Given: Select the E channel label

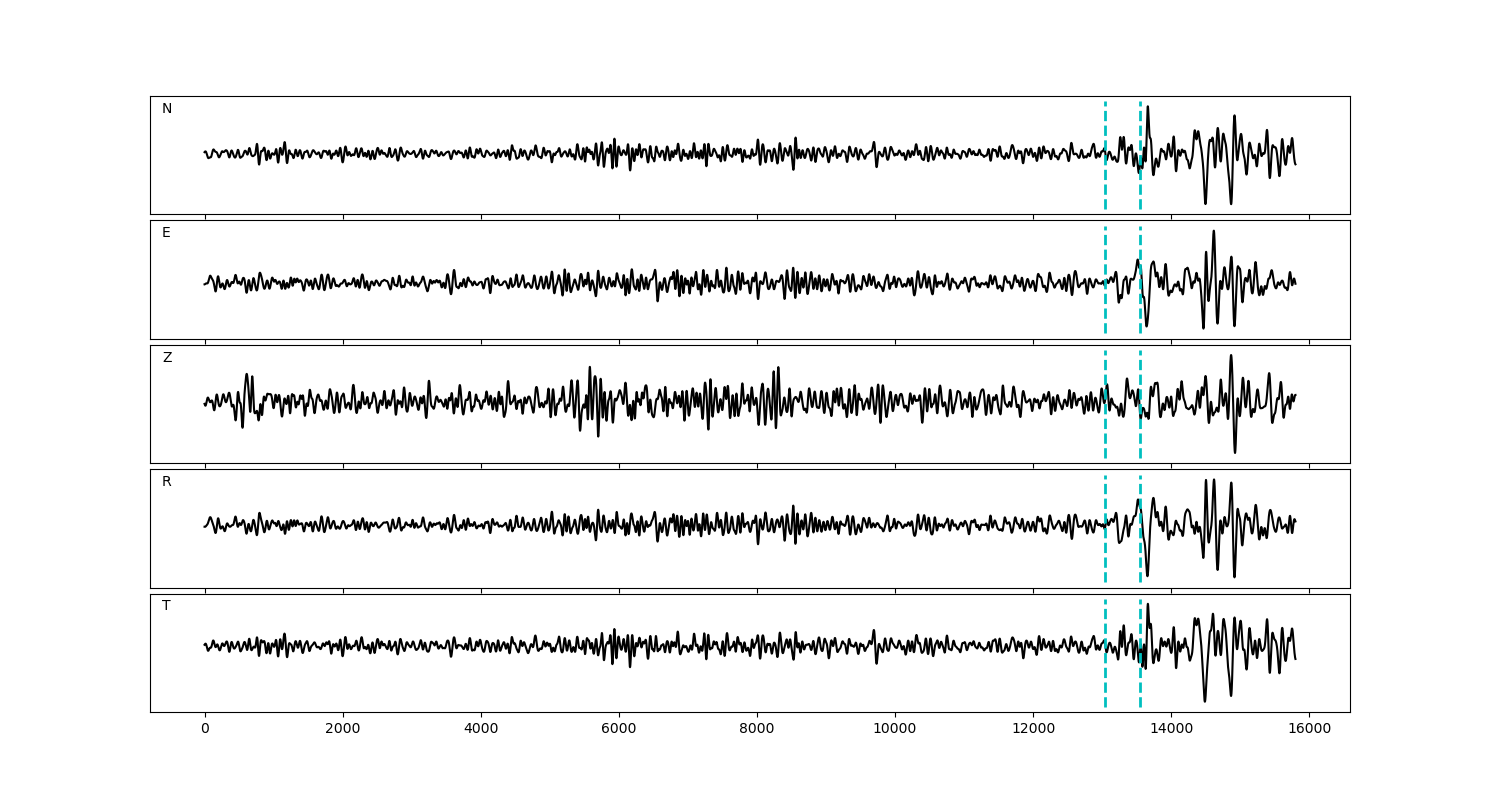Looking at the screenshot, I should 166,233.
